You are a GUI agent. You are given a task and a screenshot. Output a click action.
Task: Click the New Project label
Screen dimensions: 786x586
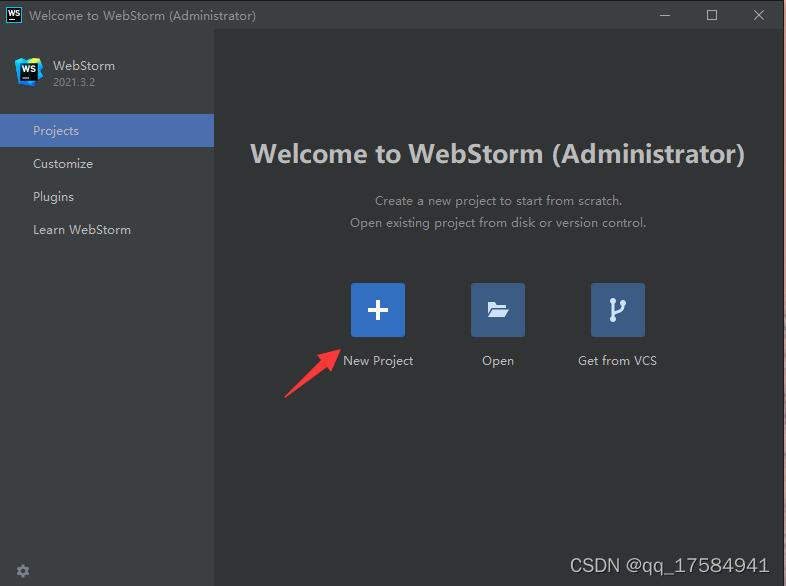(378, 361)
